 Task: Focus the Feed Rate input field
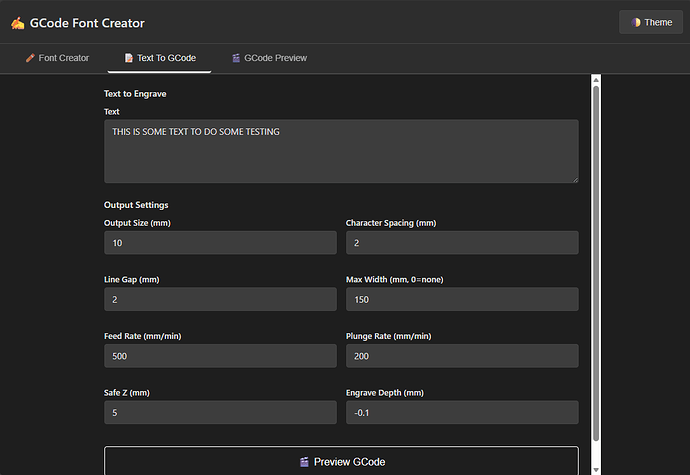point(220,356)
